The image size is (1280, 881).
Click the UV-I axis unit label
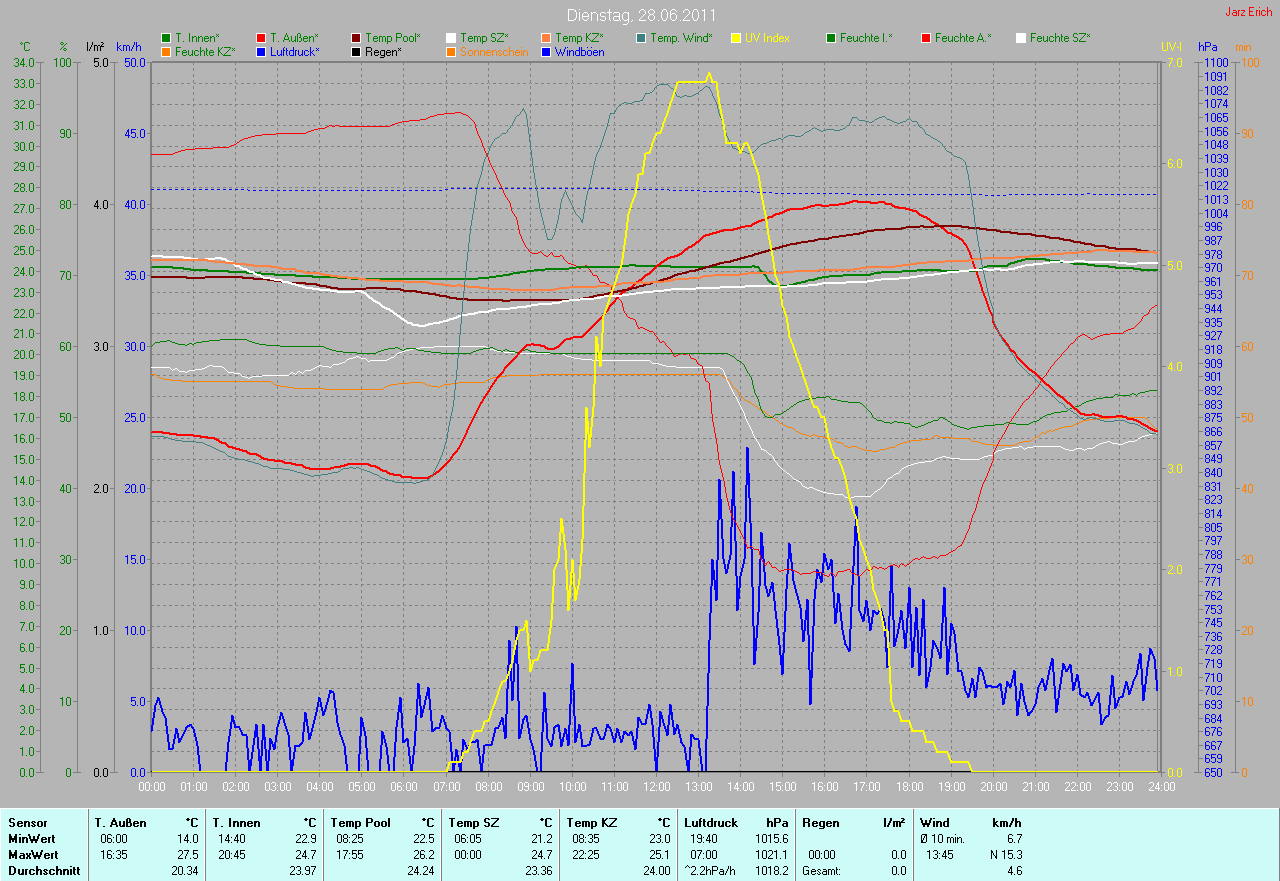(x=1171, y=47)
